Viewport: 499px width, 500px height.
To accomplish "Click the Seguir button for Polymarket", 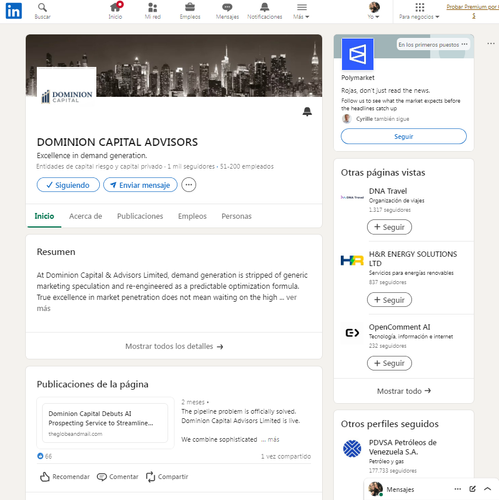I will 404,136.
